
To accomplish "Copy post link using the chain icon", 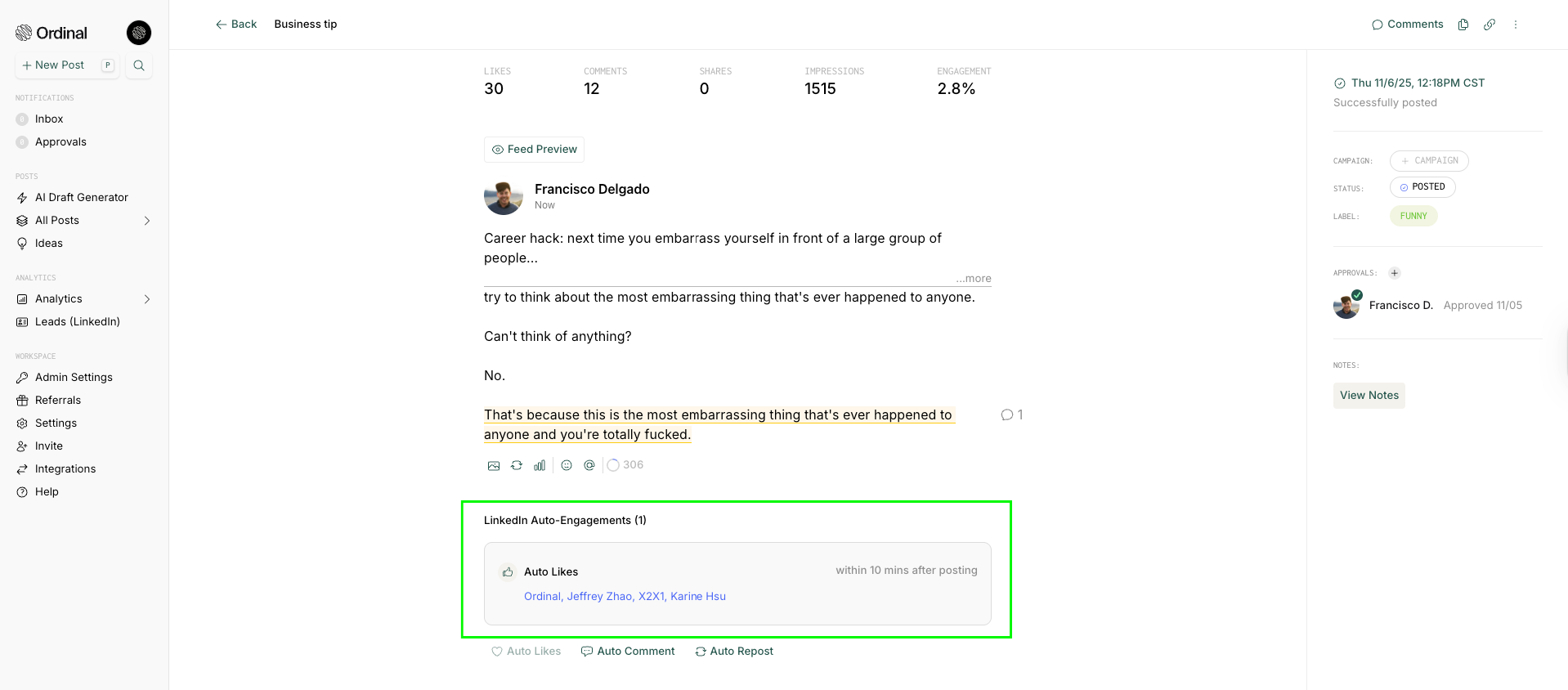I will coord(1490,25).
